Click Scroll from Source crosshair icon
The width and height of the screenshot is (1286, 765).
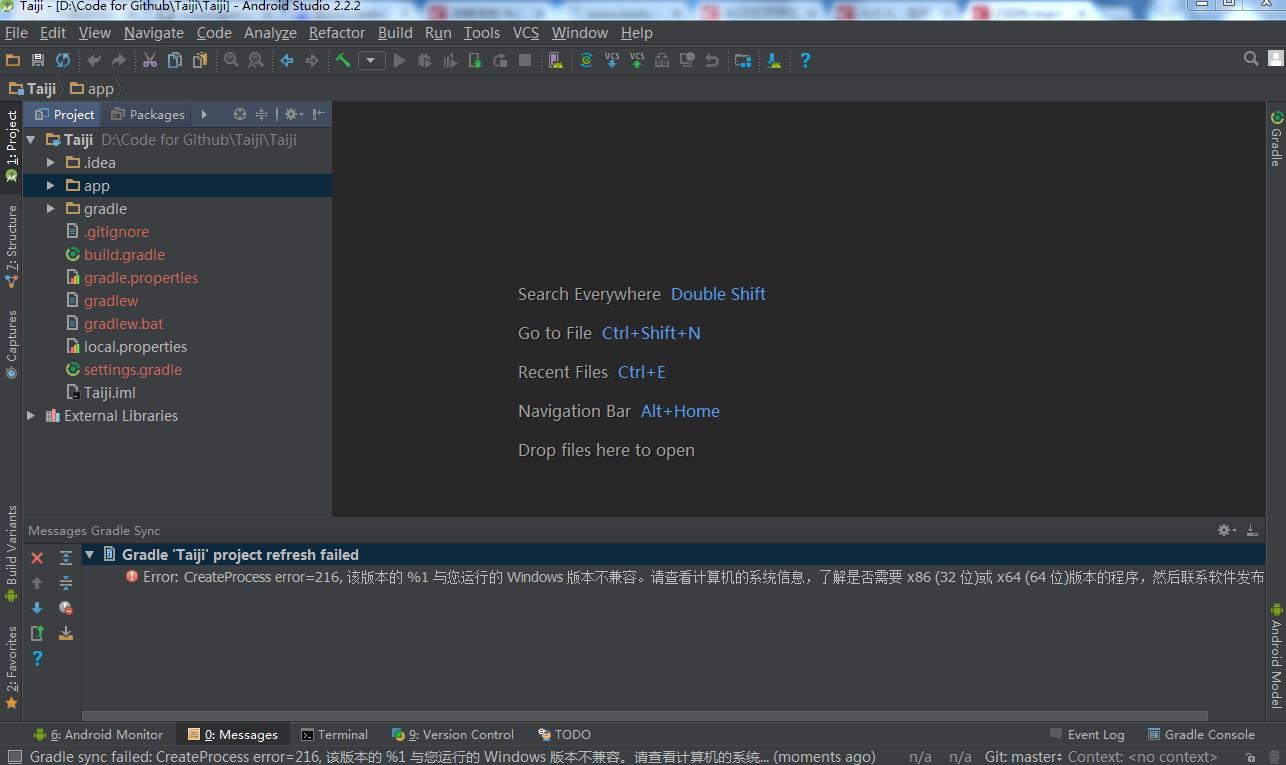click(x=240, y=114)
